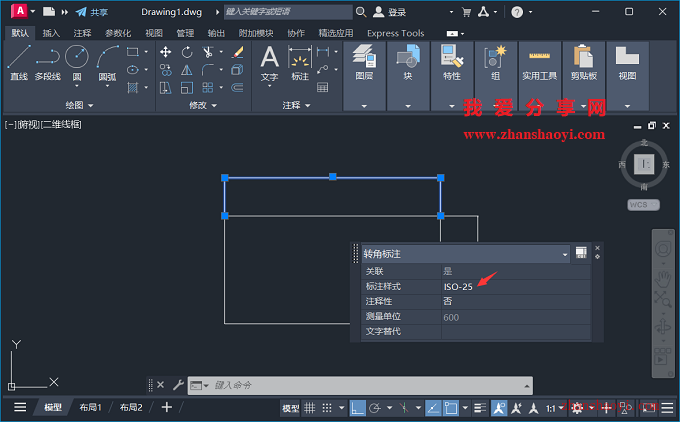Viewport: 680px width, 422px height.
Task: Open the 文字 text tool
Action: 269,63
